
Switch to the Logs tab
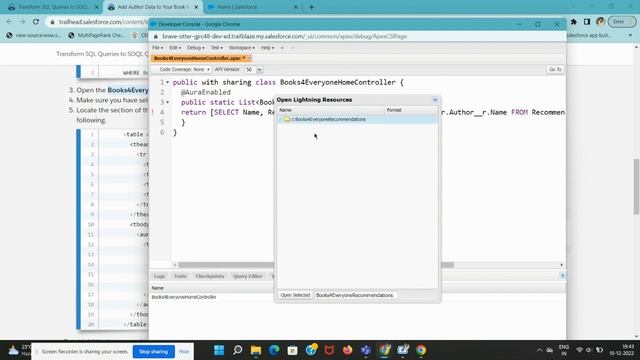point(159,276)
